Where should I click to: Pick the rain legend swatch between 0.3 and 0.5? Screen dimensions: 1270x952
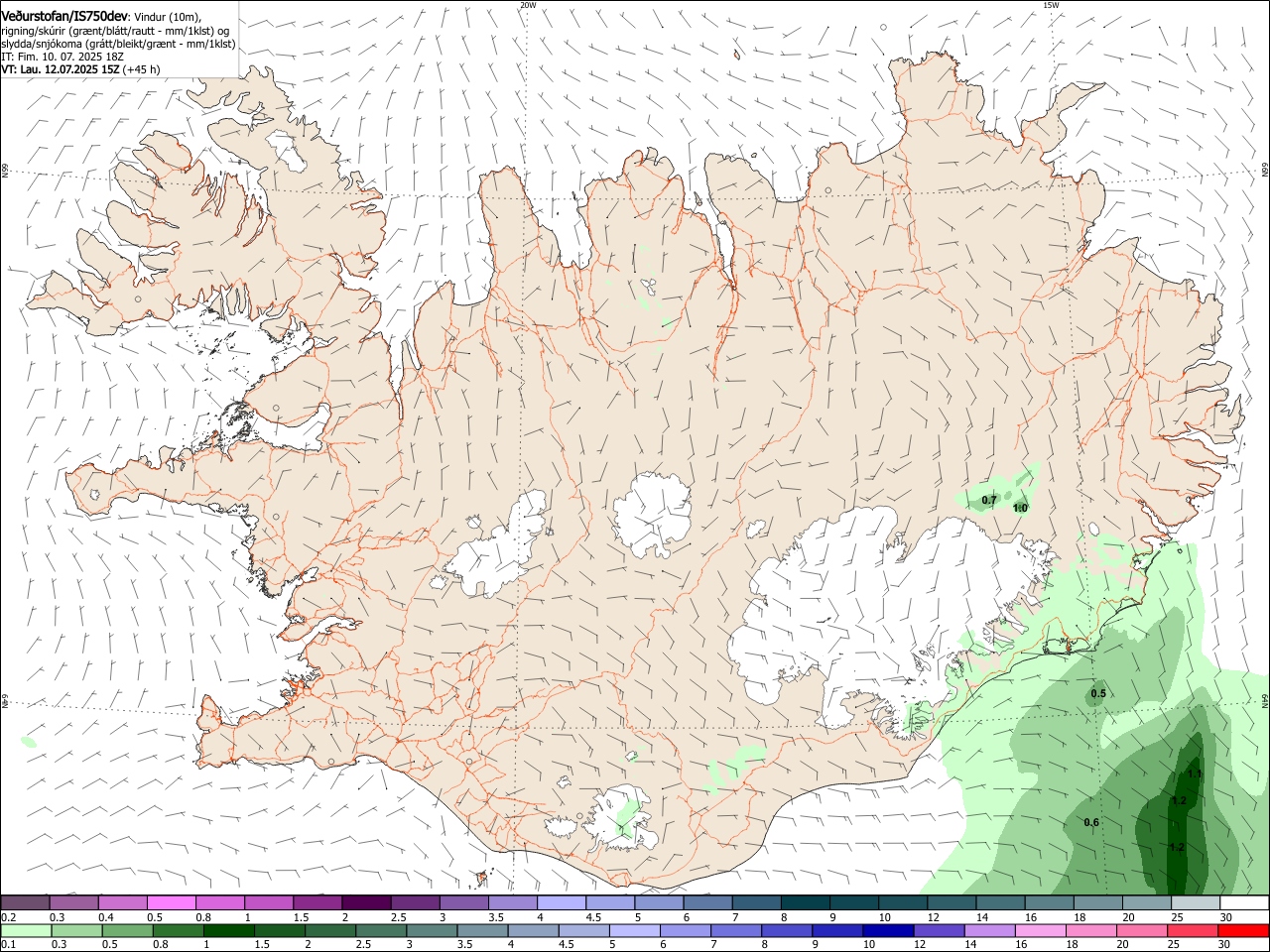coord(76,931)
